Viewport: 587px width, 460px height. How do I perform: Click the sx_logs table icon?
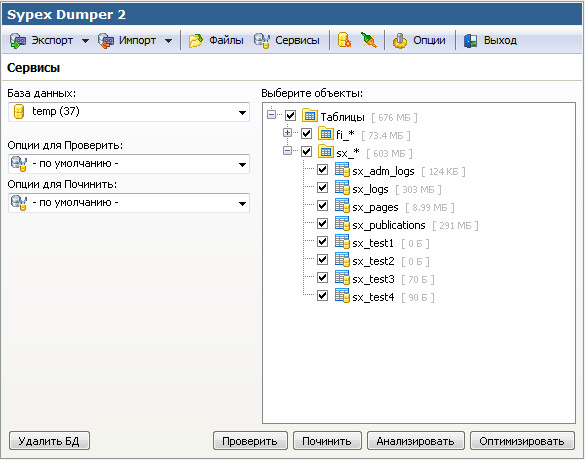click(342, 188)
